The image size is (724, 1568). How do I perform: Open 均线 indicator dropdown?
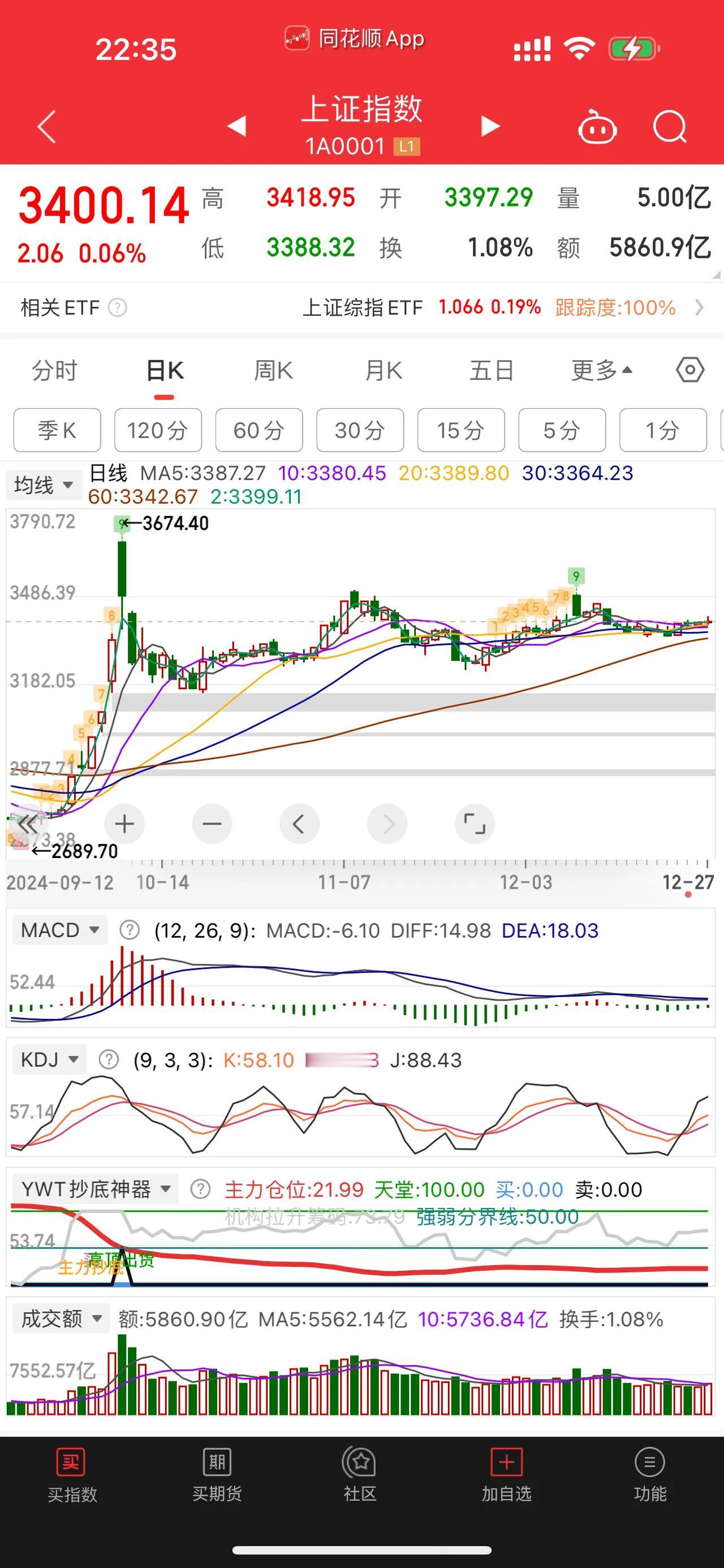coord(44,485)
